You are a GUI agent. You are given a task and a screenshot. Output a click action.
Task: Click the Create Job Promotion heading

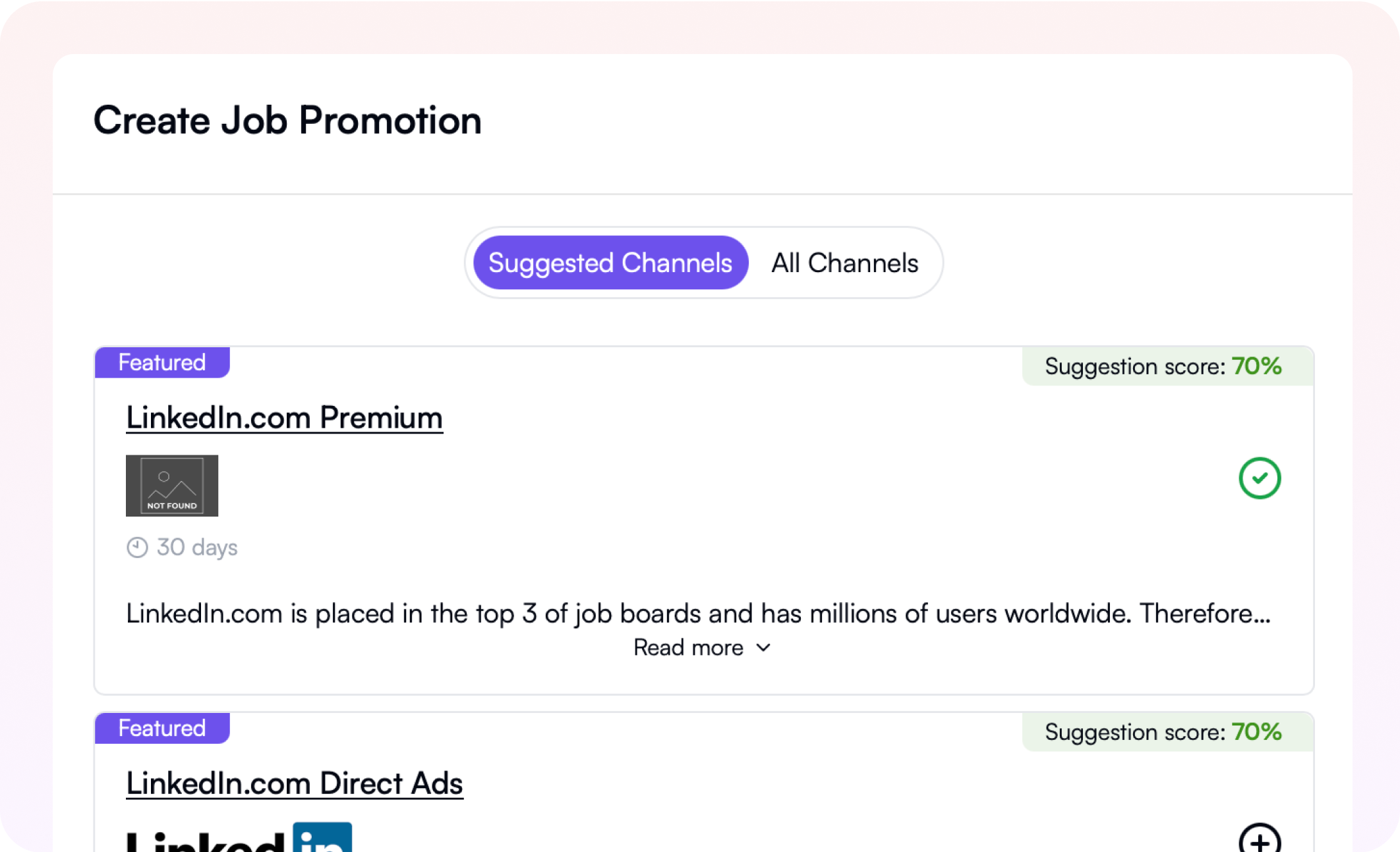287,121
